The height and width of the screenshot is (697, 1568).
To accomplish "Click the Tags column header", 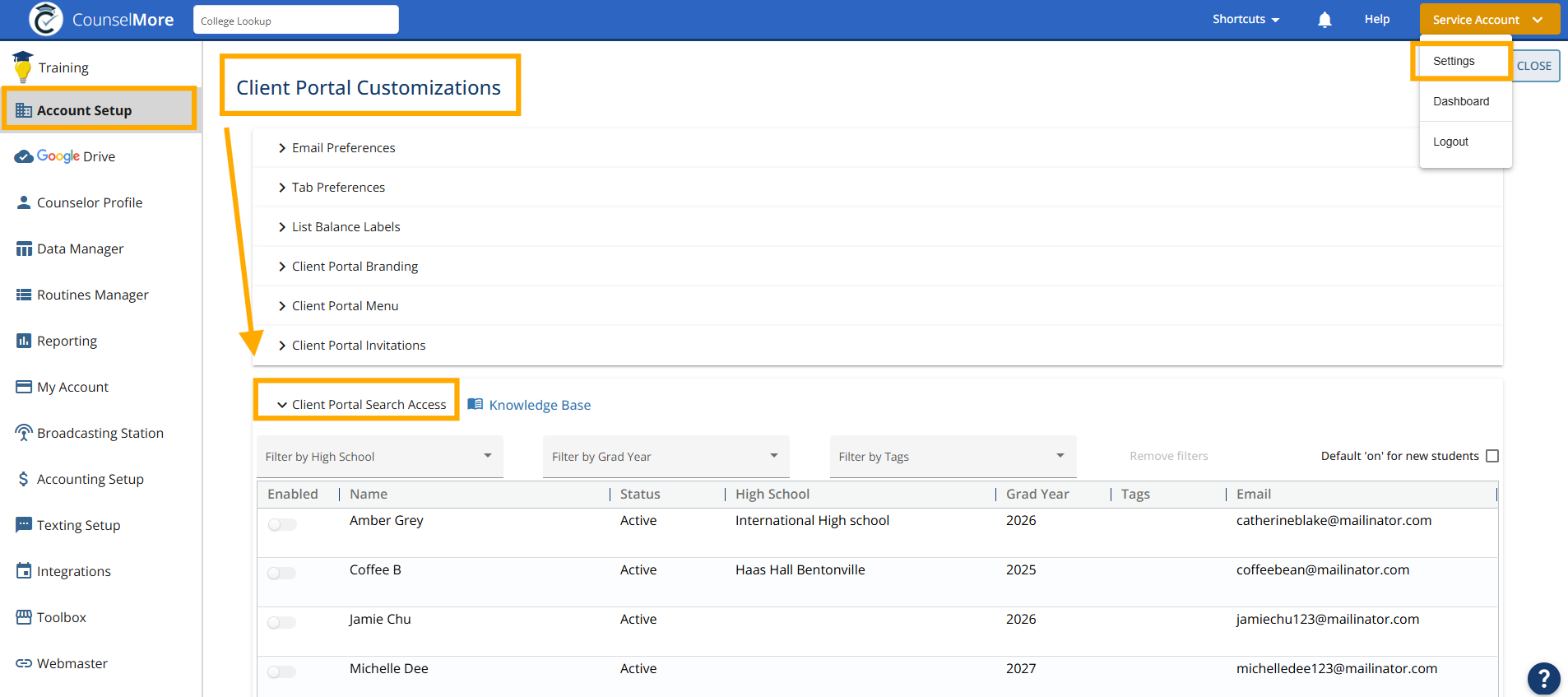I will coord(1135,494).
